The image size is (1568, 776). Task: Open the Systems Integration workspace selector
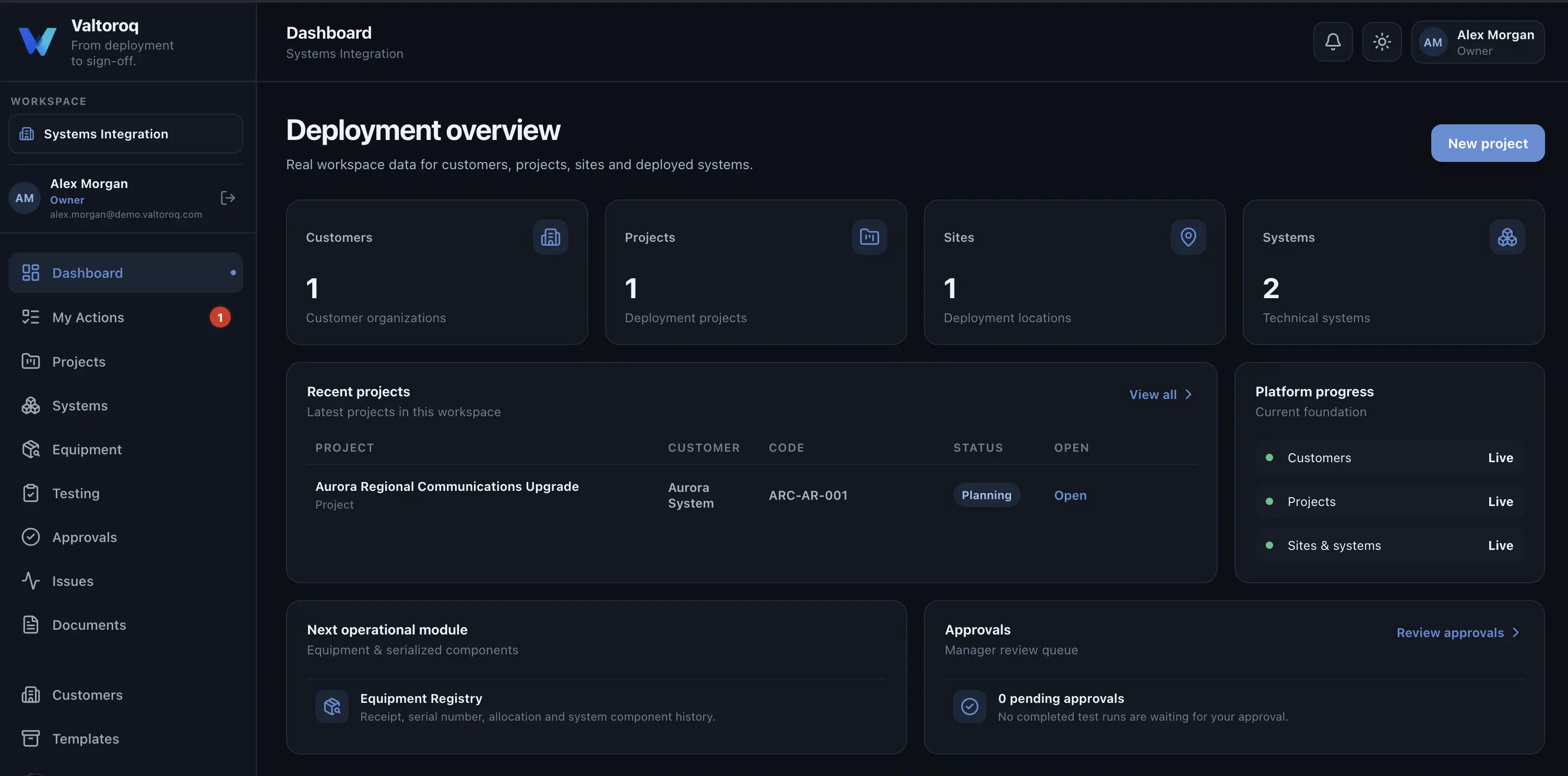pos(125,134)
